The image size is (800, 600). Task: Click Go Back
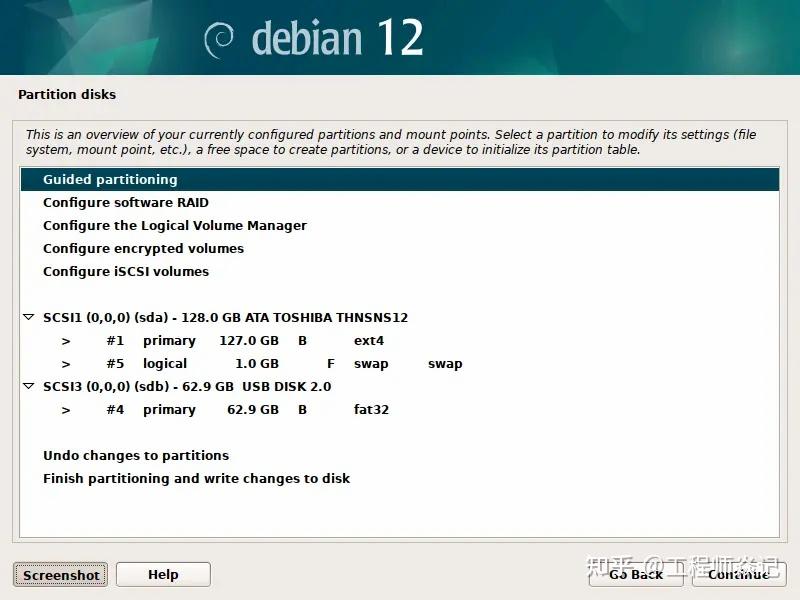636,574
